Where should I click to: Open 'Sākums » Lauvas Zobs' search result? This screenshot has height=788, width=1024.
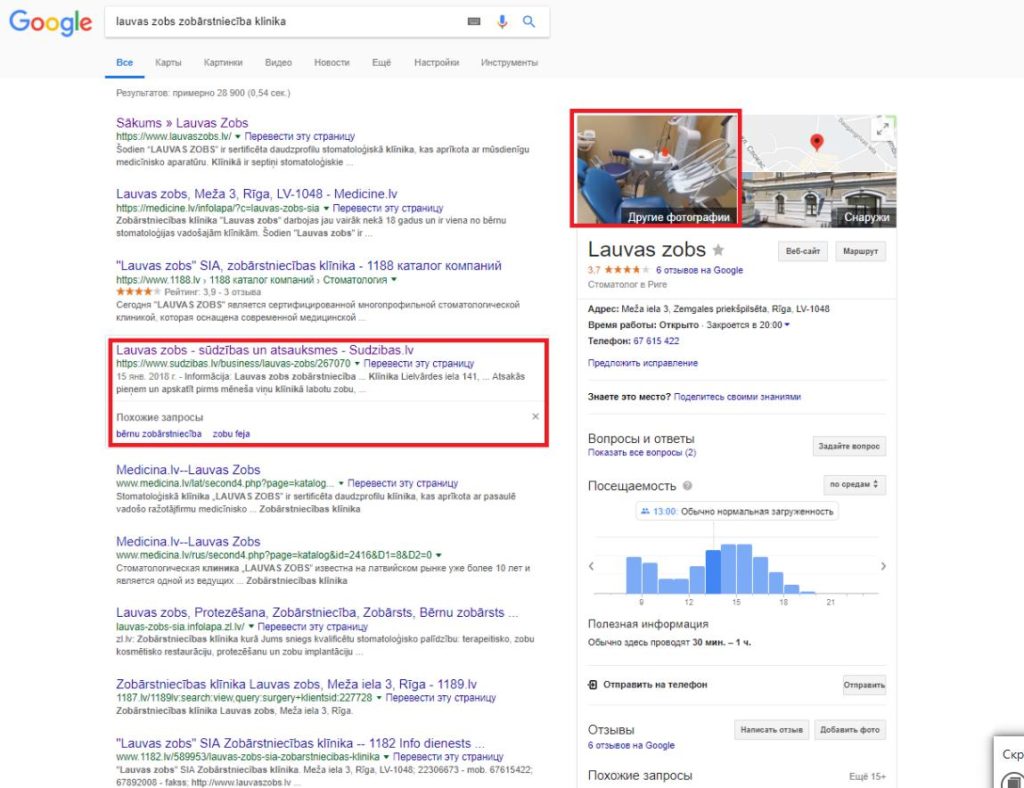point(182,123)
